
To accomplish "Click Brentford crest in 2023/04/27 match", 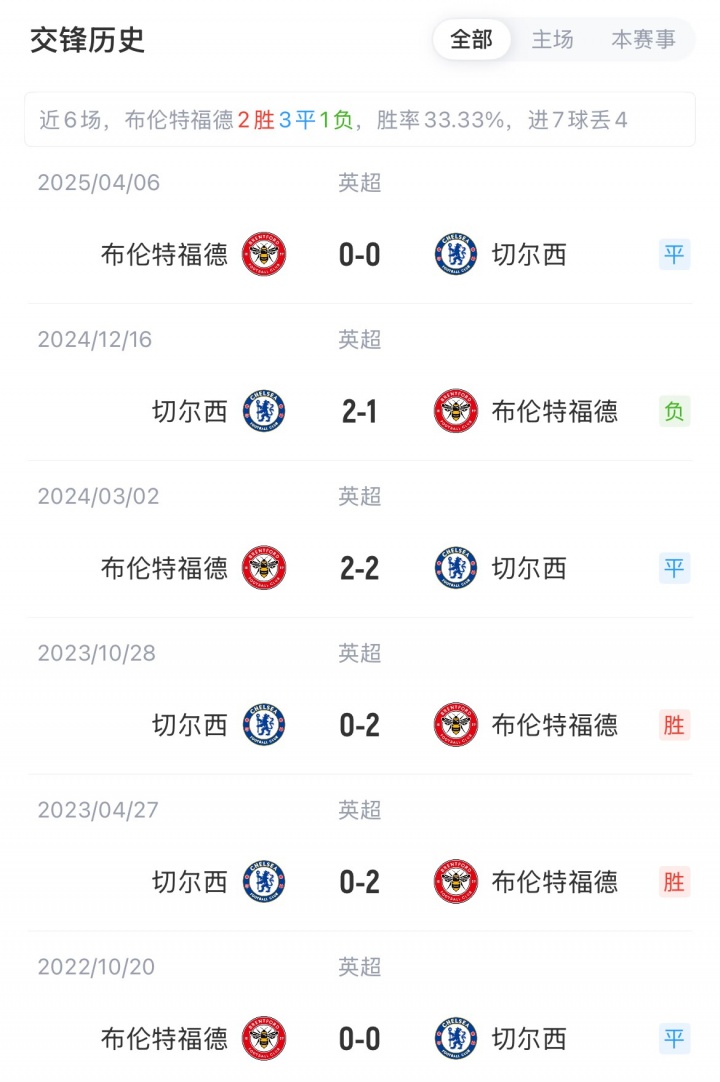I will (x=456, y=882).
